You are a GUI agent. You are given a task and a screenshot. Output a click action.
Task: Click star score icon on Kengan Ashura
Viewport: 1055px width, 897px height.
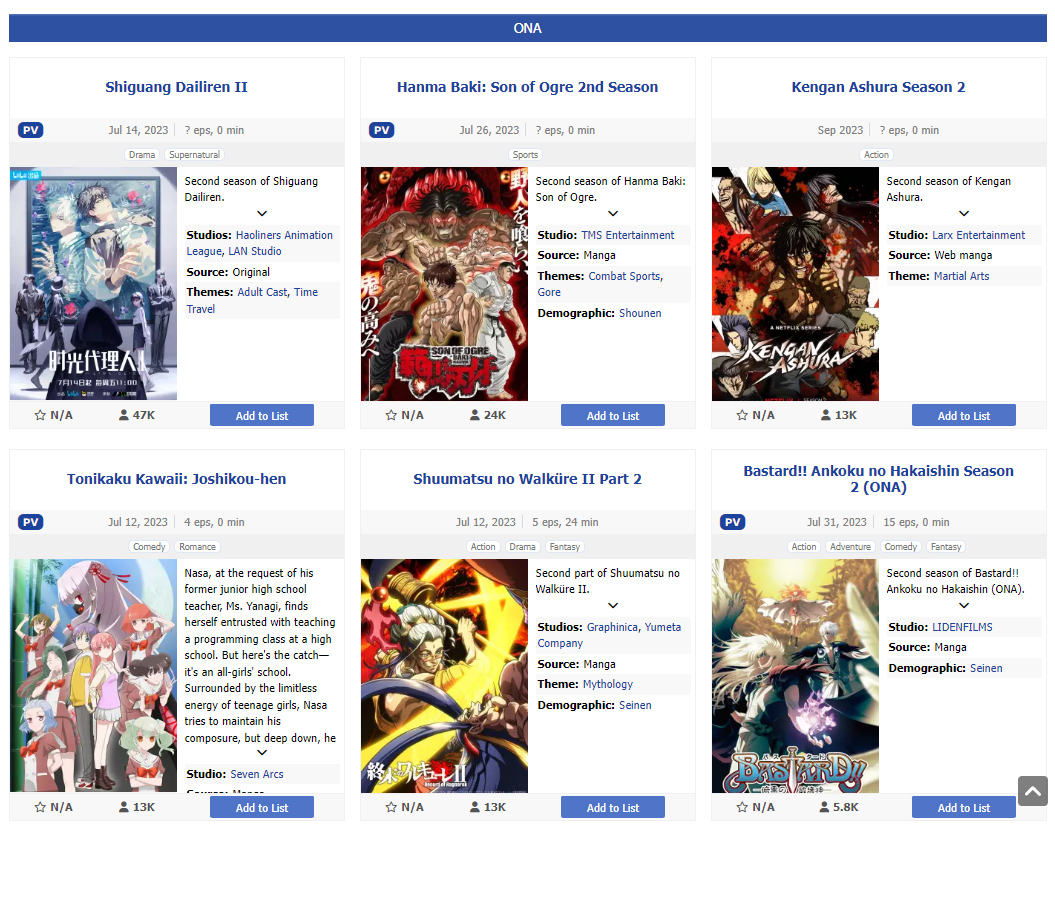pos(742,415)
